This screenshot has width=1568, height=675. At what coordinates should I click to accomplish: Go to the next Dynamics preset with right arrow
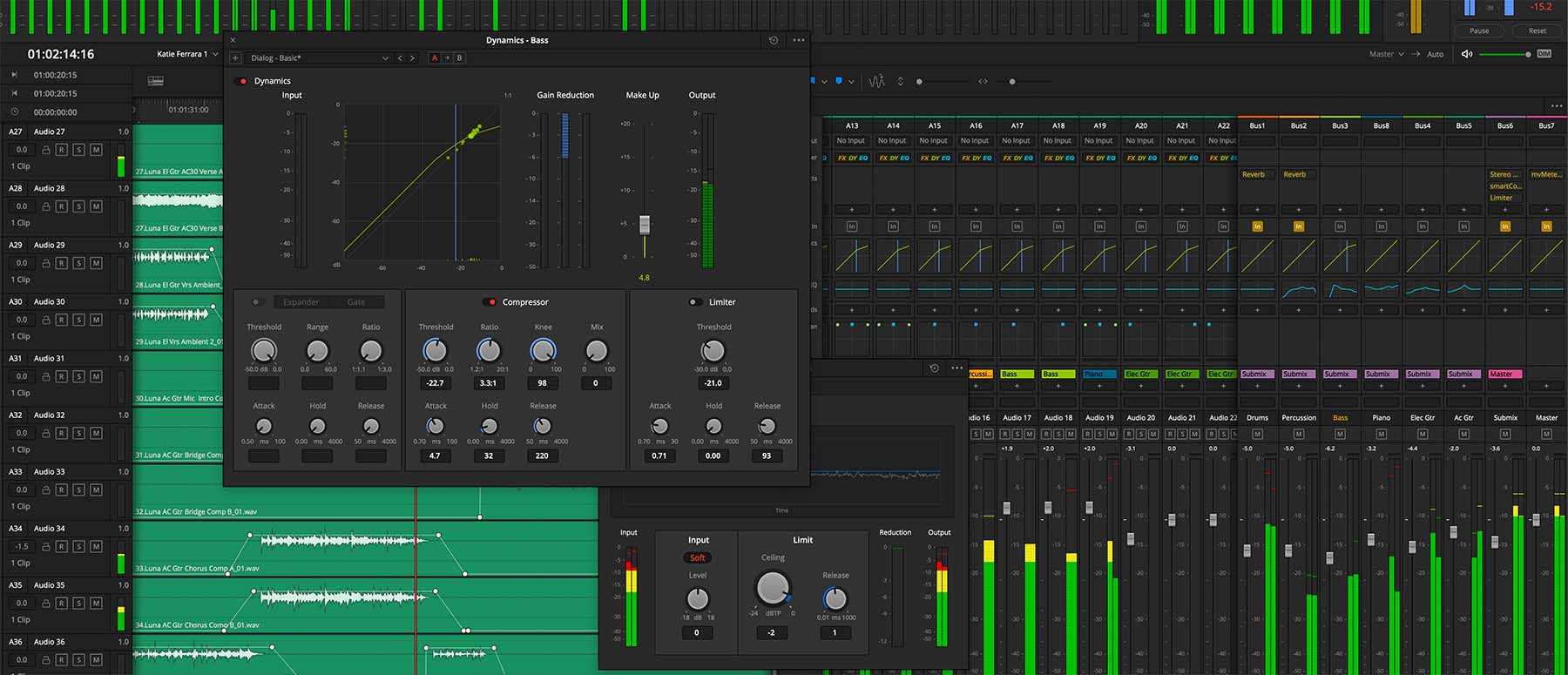point(413,58)
